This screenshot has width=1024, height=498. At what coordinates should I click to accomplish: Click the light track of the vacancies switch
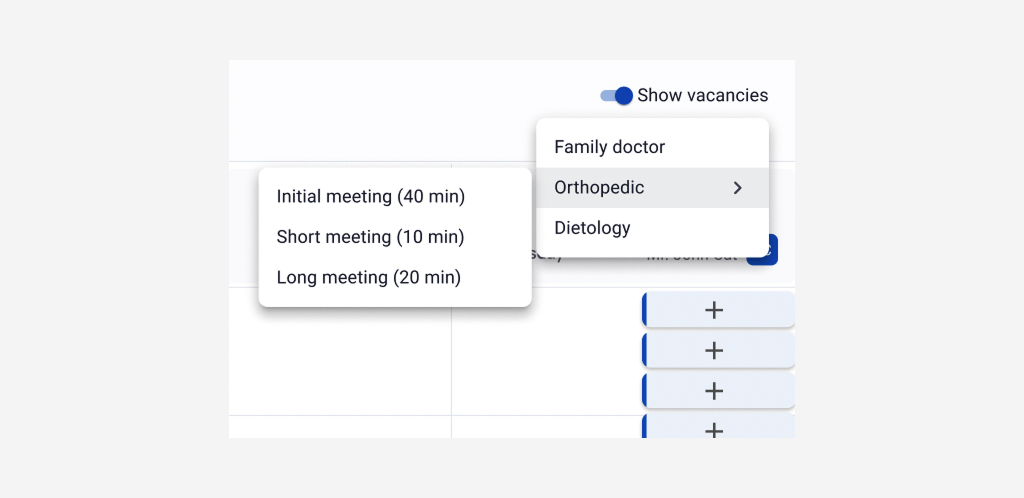pos(606,96)
